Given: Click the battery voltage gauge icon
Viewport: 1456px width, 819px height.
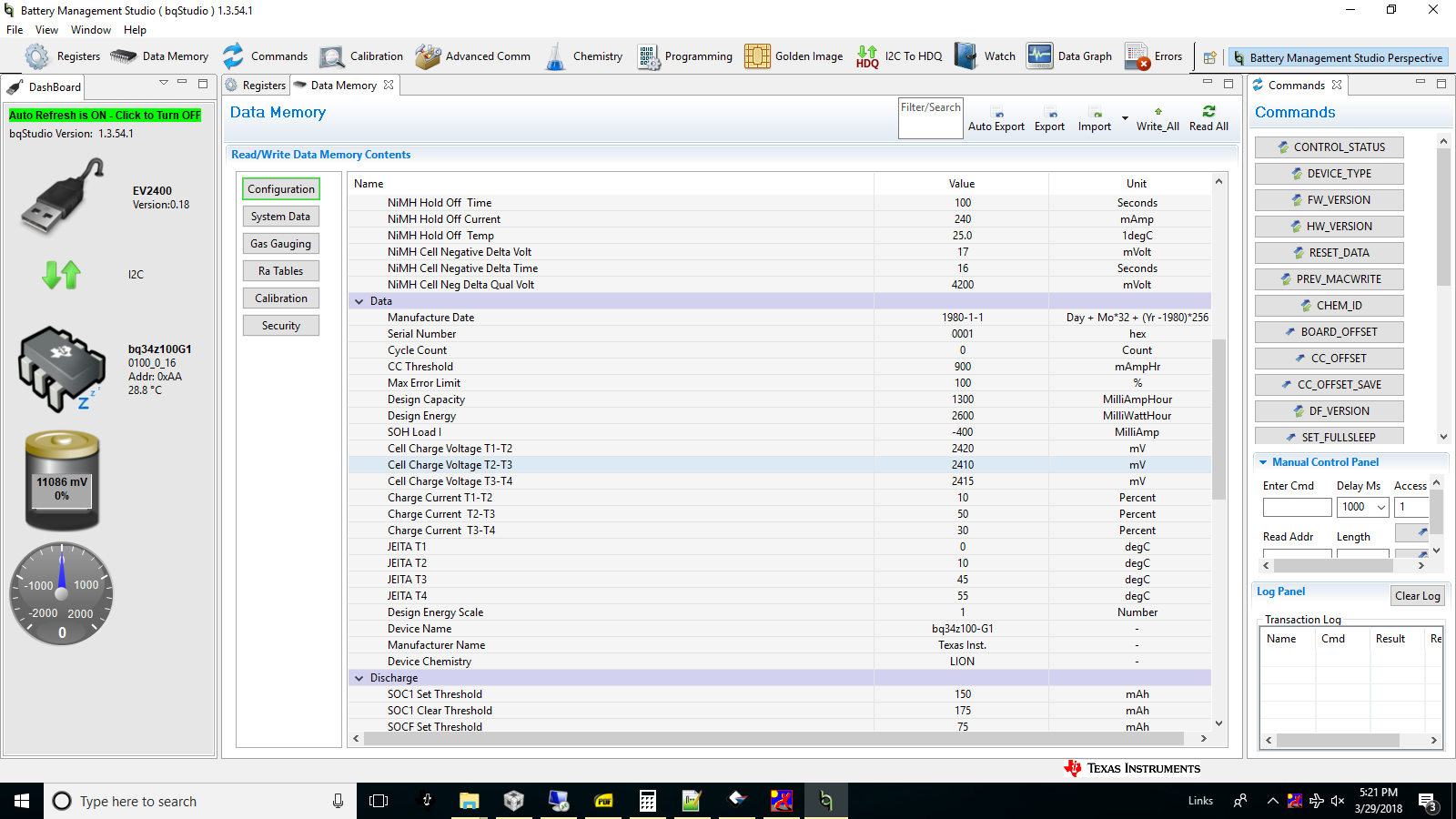Looking at the screenshot, I should [62, 481].
